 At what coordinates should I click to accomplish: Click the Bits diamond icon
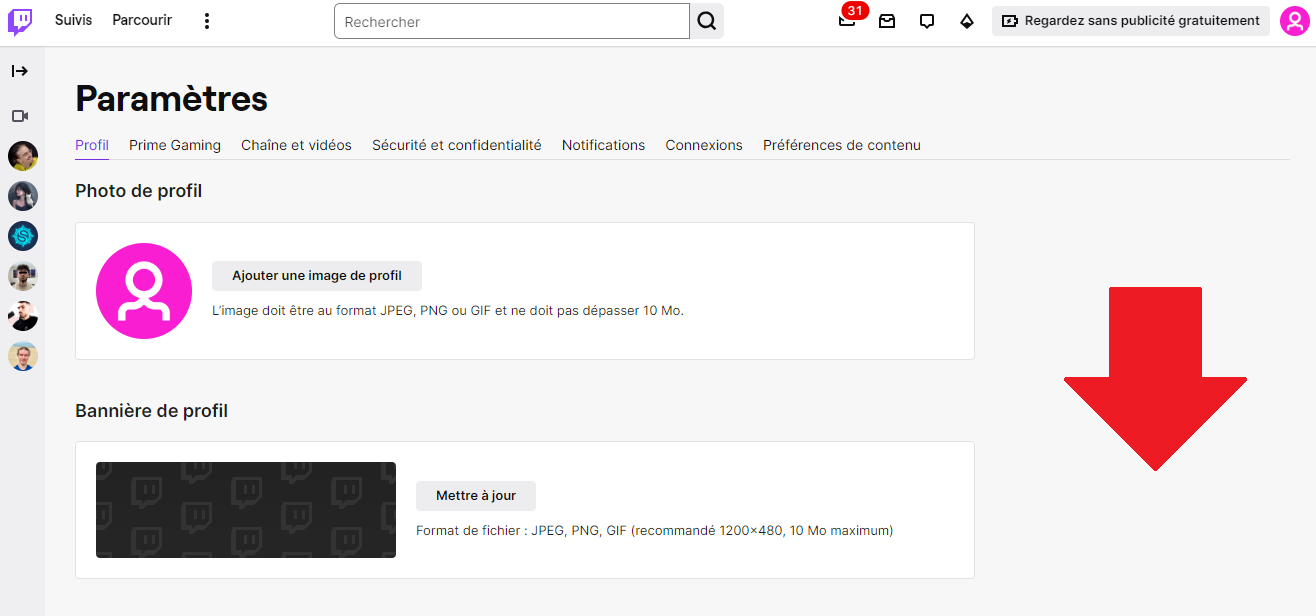(967, 21)
